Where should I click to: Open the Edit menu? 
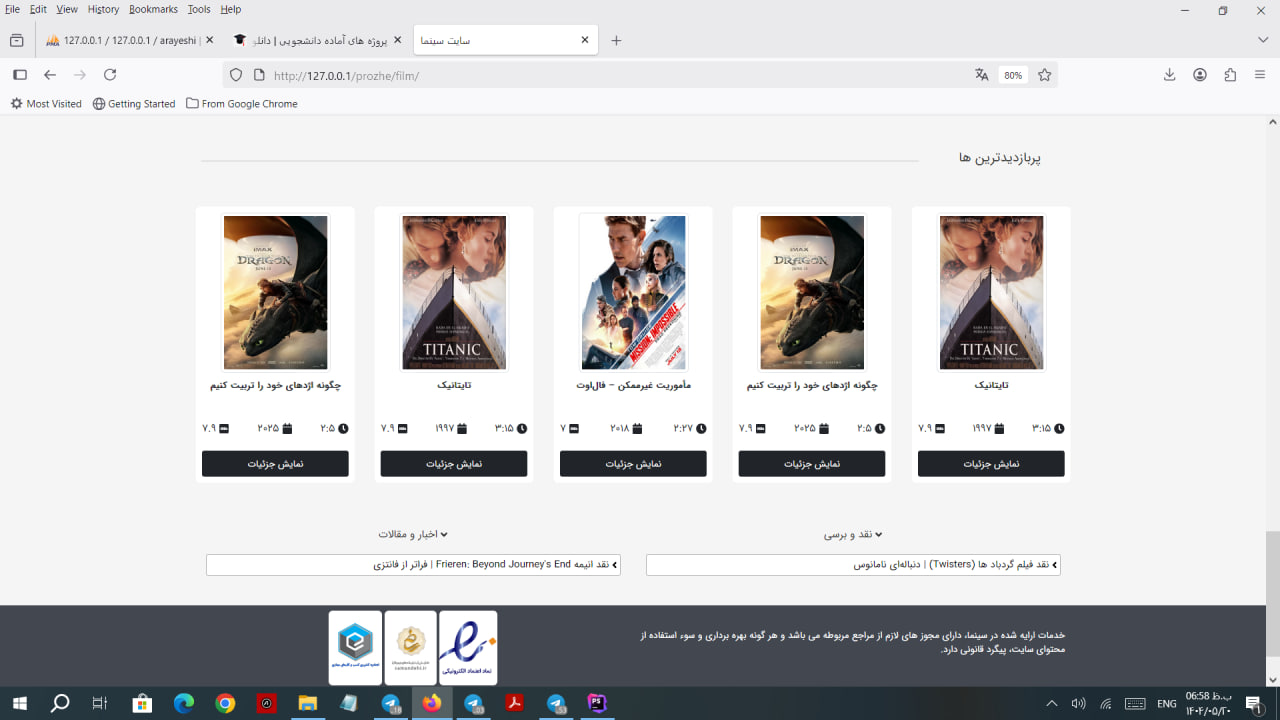38,9
